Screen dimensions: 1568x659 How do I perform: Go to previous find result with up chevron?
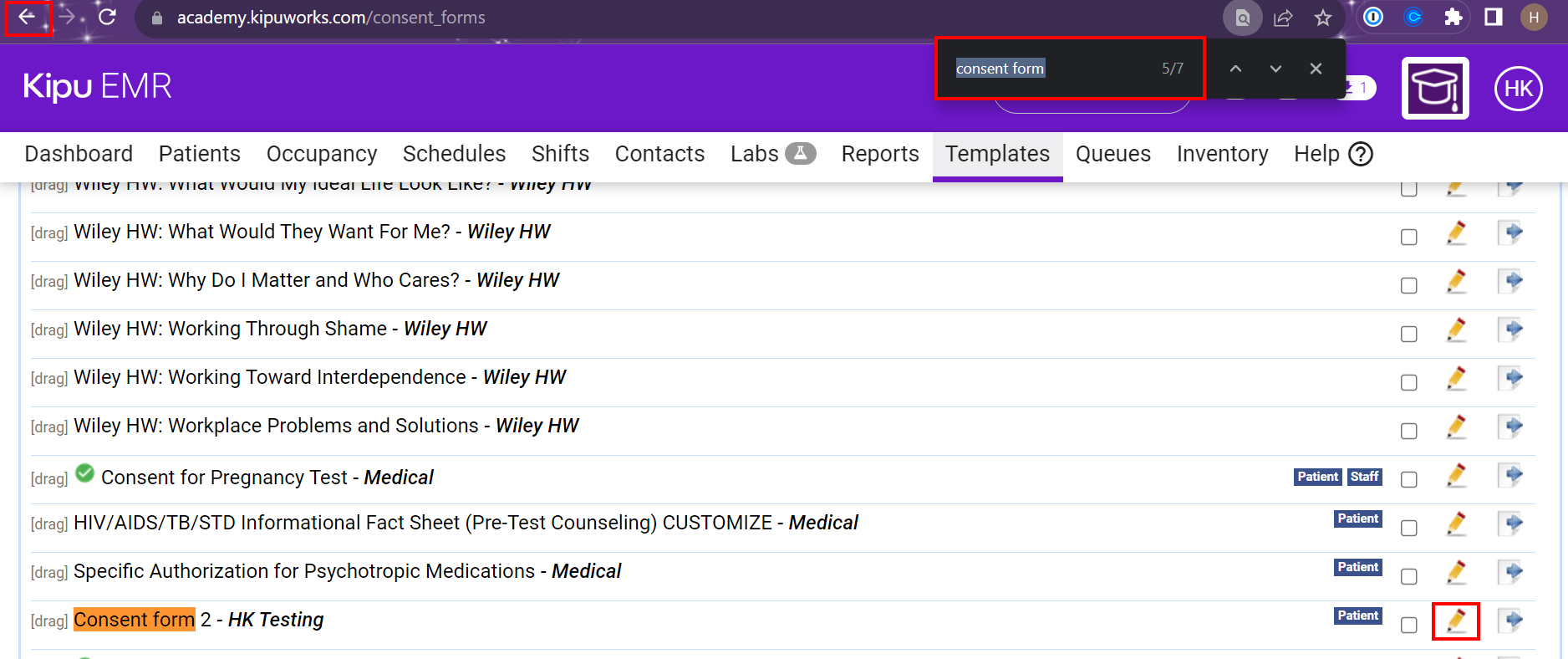[x=1235, y=69]
